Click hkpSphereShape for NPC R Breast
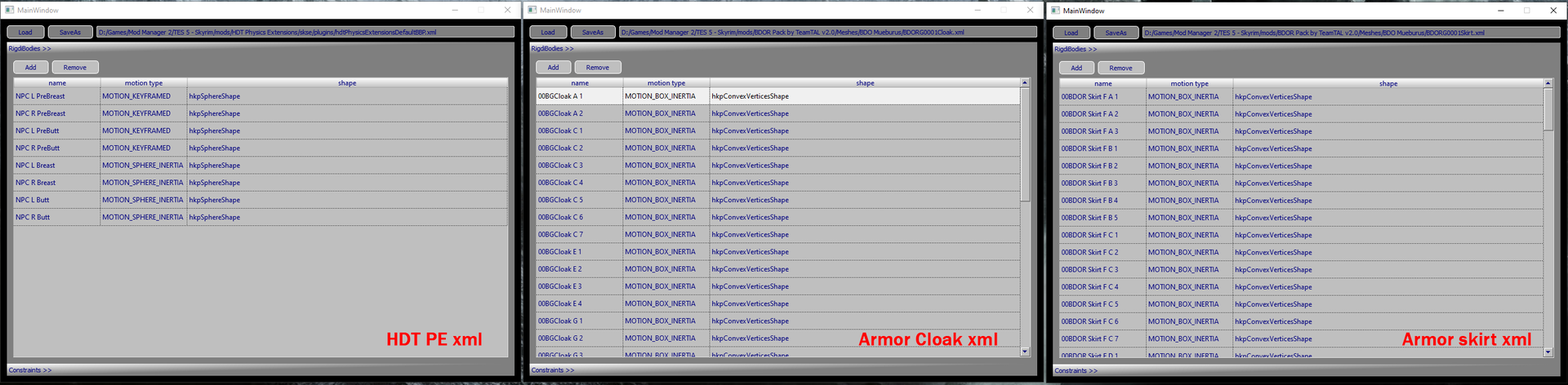Image resolution: width=1568 pixels, height=385 pixels. point(215,183)
